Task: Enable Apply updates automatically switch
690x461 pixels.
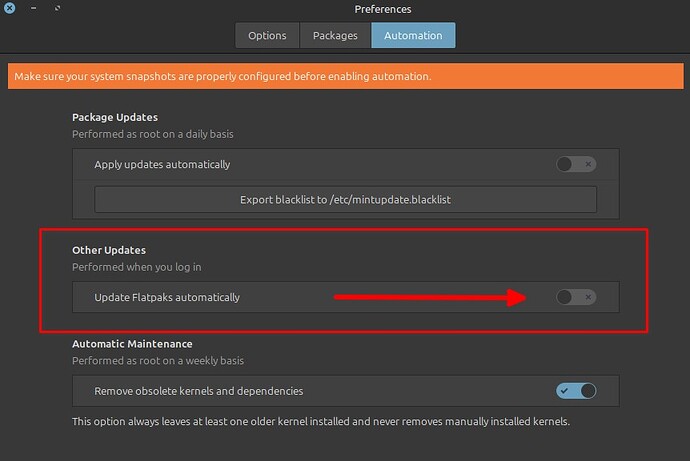Action: [576, 164]
